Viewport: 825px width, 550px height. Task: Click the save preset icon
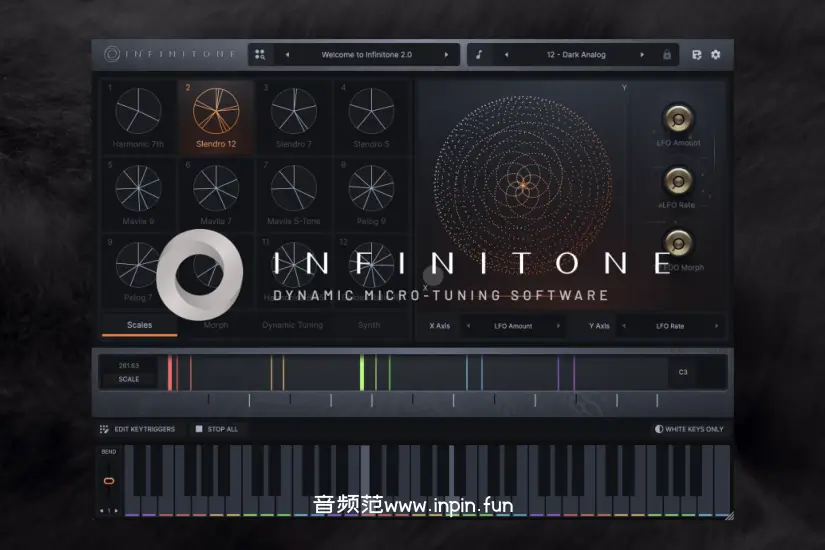(x=697, y=54)
